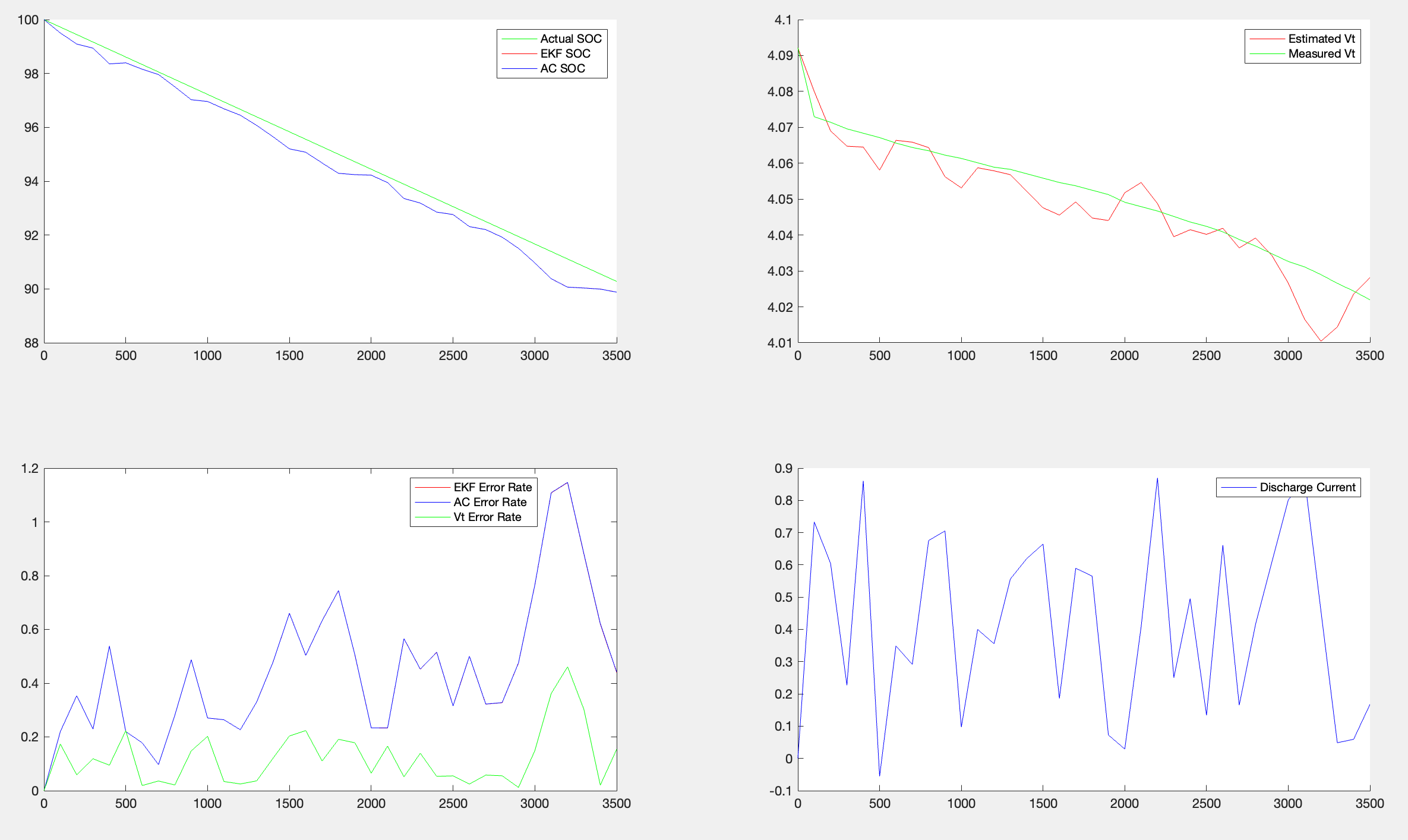This screenshot has height=840, width=1408.
Task: Click the 4.1 tick label on voltage plot
Action: (782, 20)
